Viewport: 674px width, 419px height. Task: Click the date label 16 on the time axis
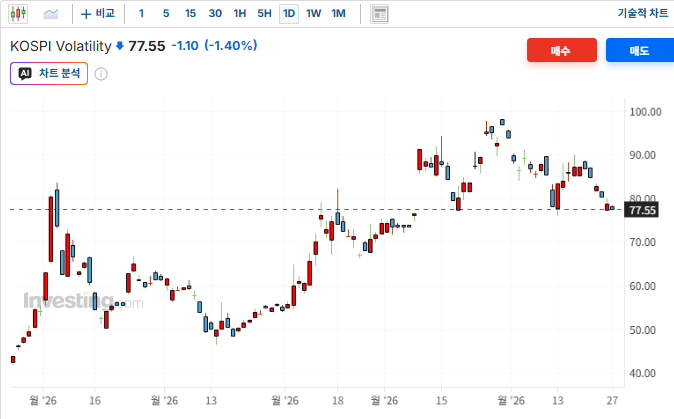[95, 401]
